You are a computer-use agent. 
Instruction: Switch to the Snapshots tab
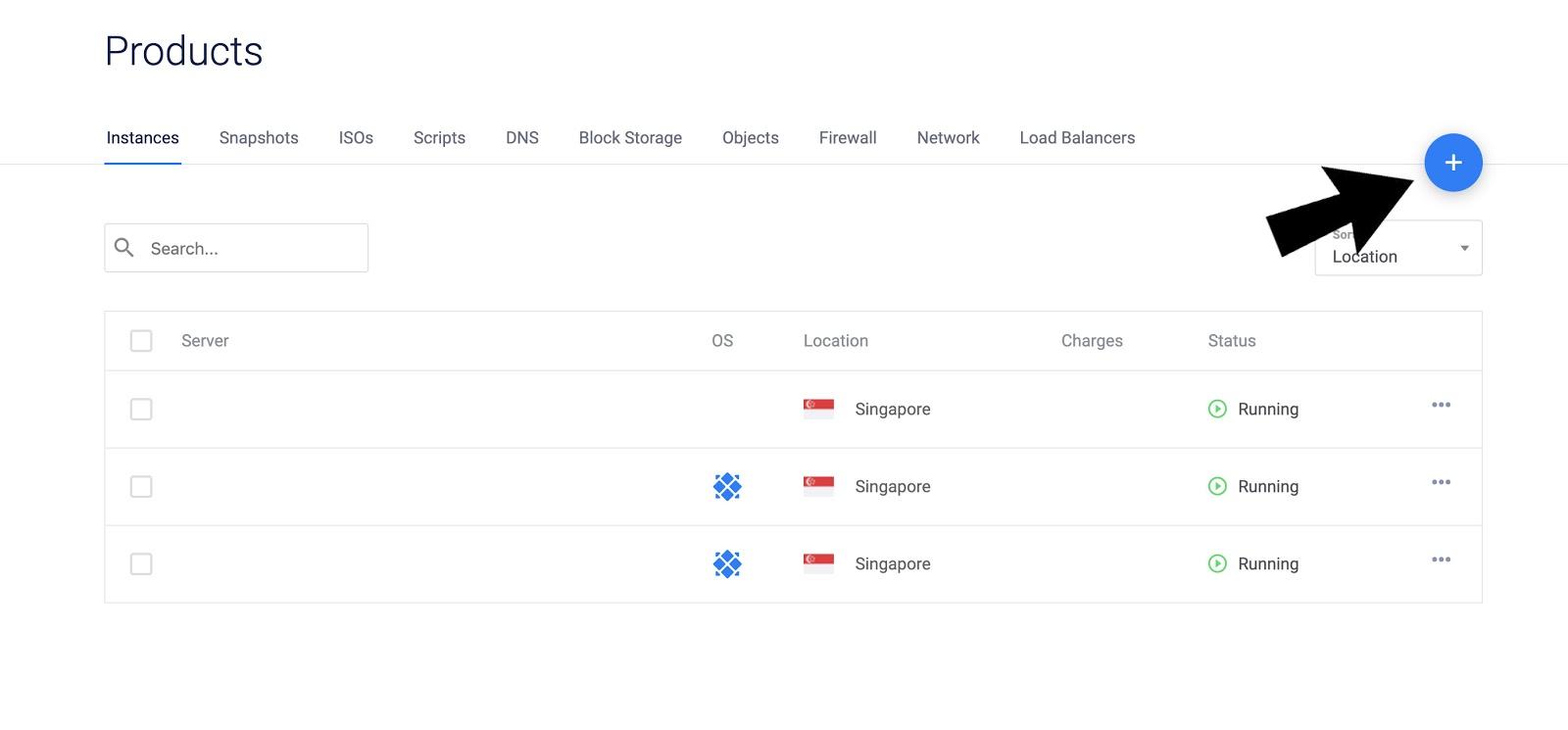[x=259, y=138]
